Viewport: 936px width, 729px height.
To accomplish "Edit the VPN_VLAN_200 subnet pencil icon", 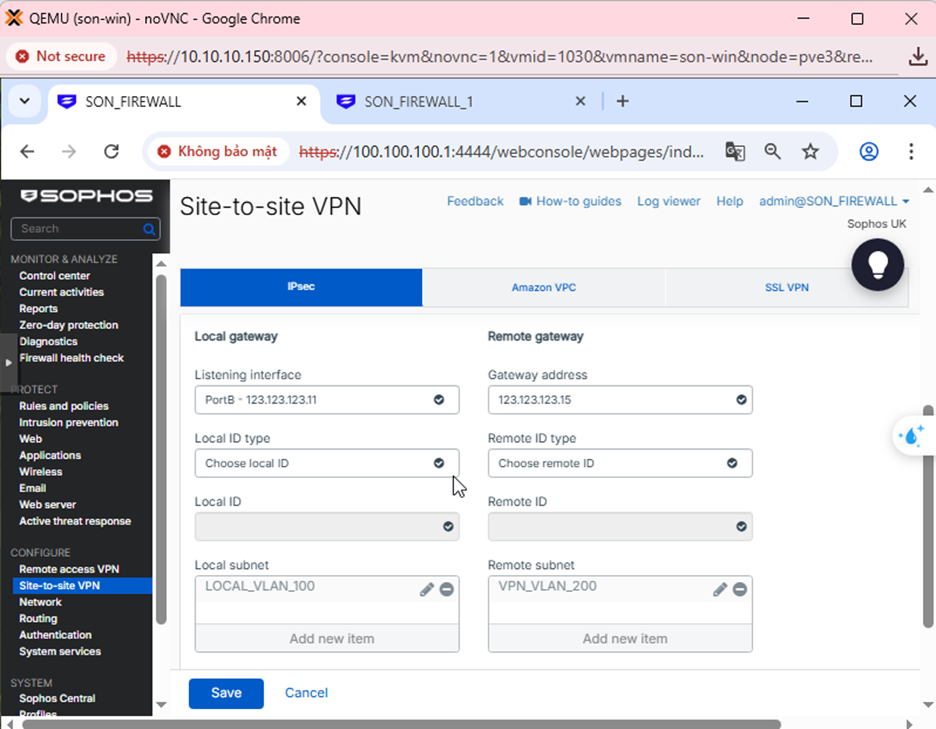I will 720,590.
